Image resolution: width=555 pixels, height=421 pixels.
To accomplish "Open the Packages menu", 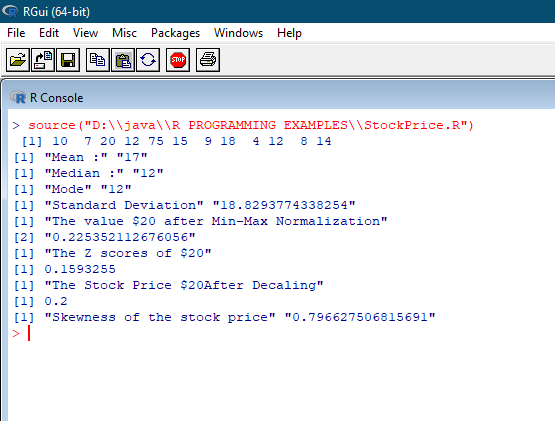I will tap(175, 33).
